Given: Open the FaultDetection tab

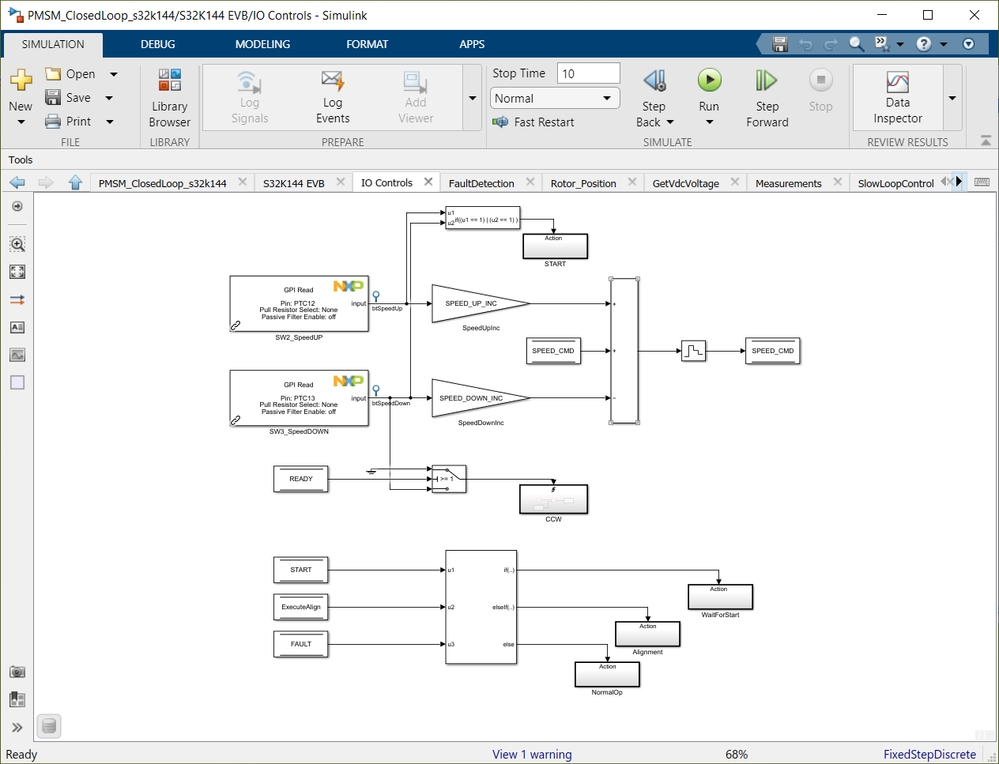Looking at the screenshot, I should [x=481, y=184].
